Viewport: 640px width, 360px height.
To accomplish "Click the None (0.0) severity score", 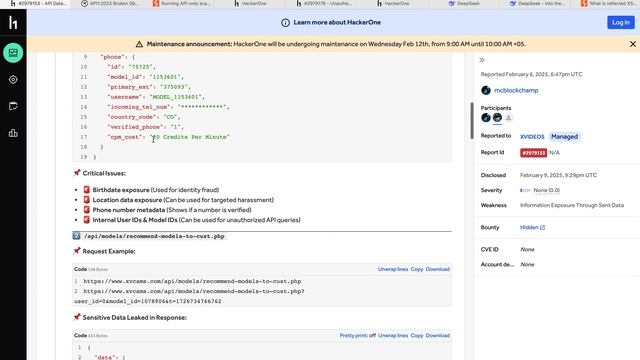I will (x=547, y=190).
